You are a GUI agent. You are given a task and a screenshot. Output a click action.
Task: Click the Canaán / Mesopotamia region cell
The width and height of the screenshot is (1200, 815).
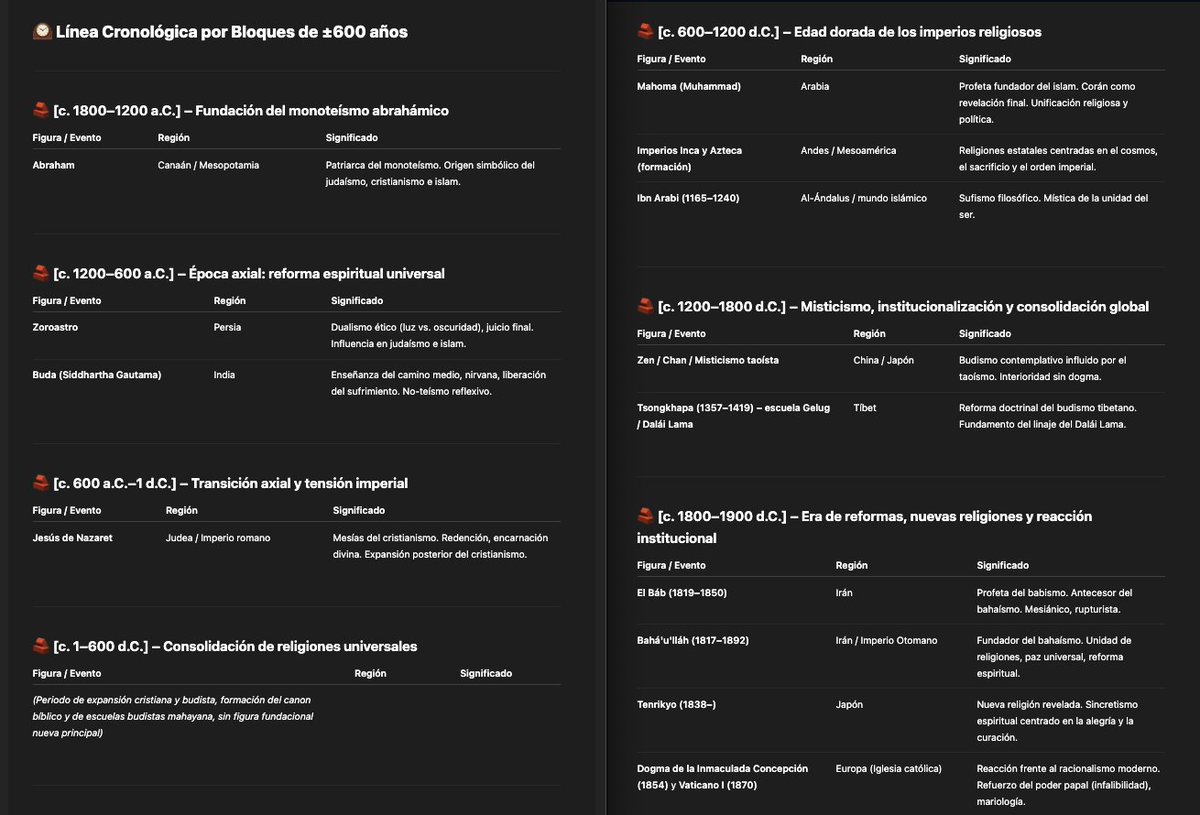point(208,165)
